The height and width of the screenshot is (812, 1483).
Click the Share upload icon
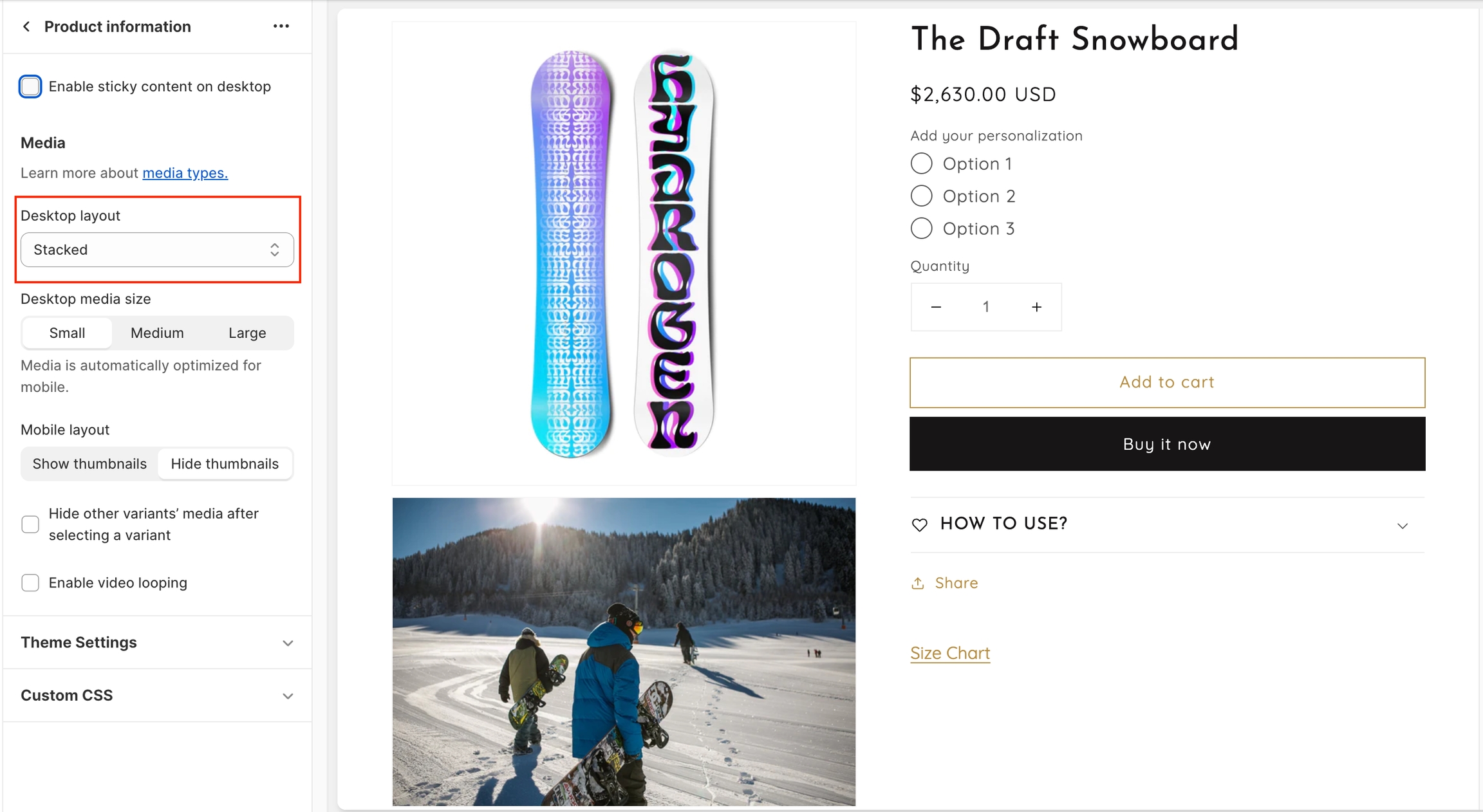point(918,583)
